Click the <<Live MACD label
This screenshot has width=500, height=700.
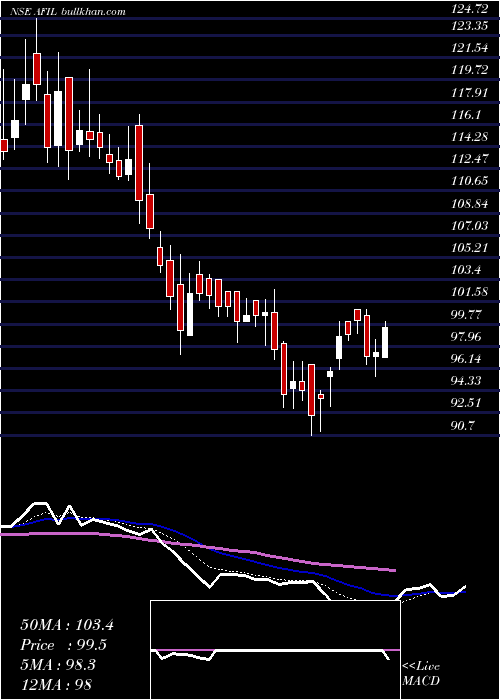(421, 674)
